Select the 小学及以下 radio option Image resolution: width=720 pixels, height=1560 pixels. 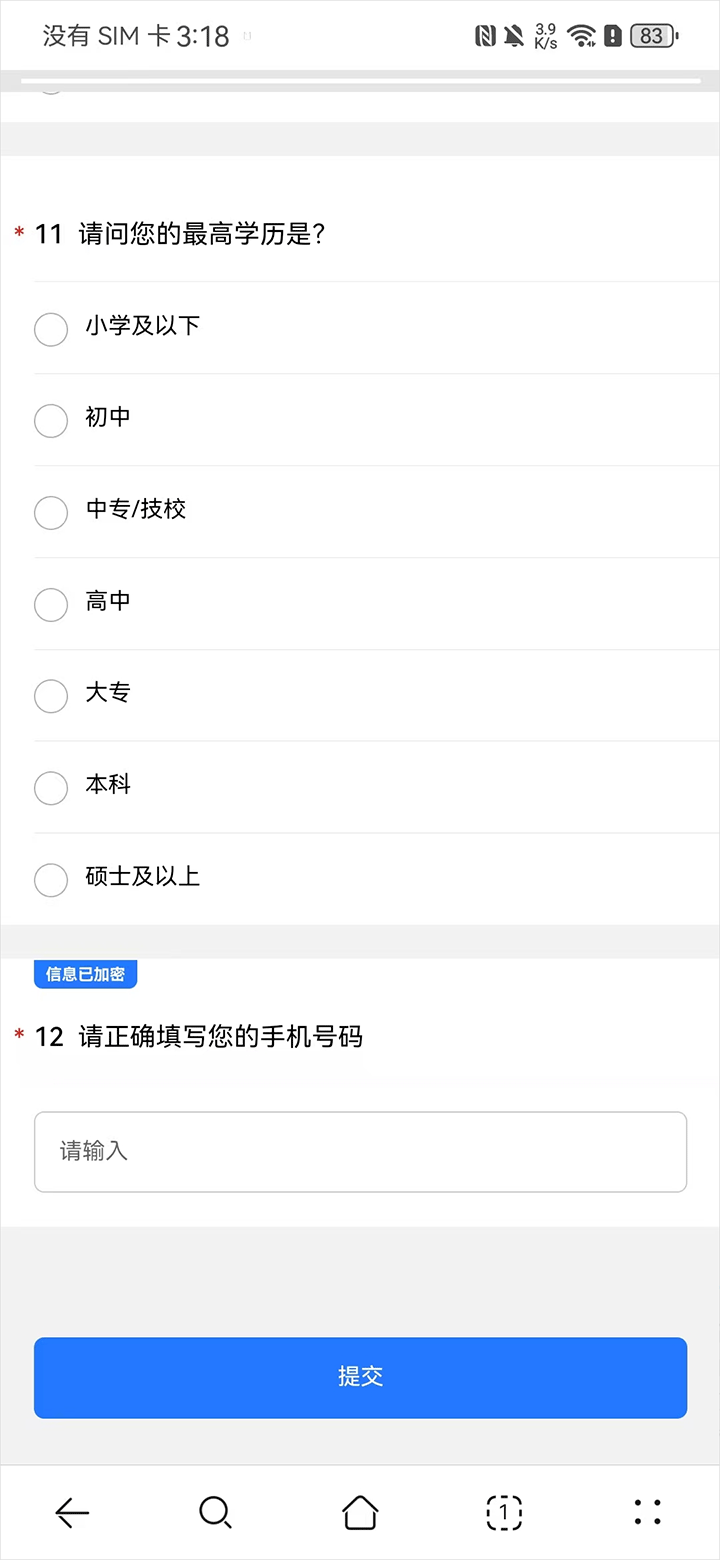click(x=51, y=329)
